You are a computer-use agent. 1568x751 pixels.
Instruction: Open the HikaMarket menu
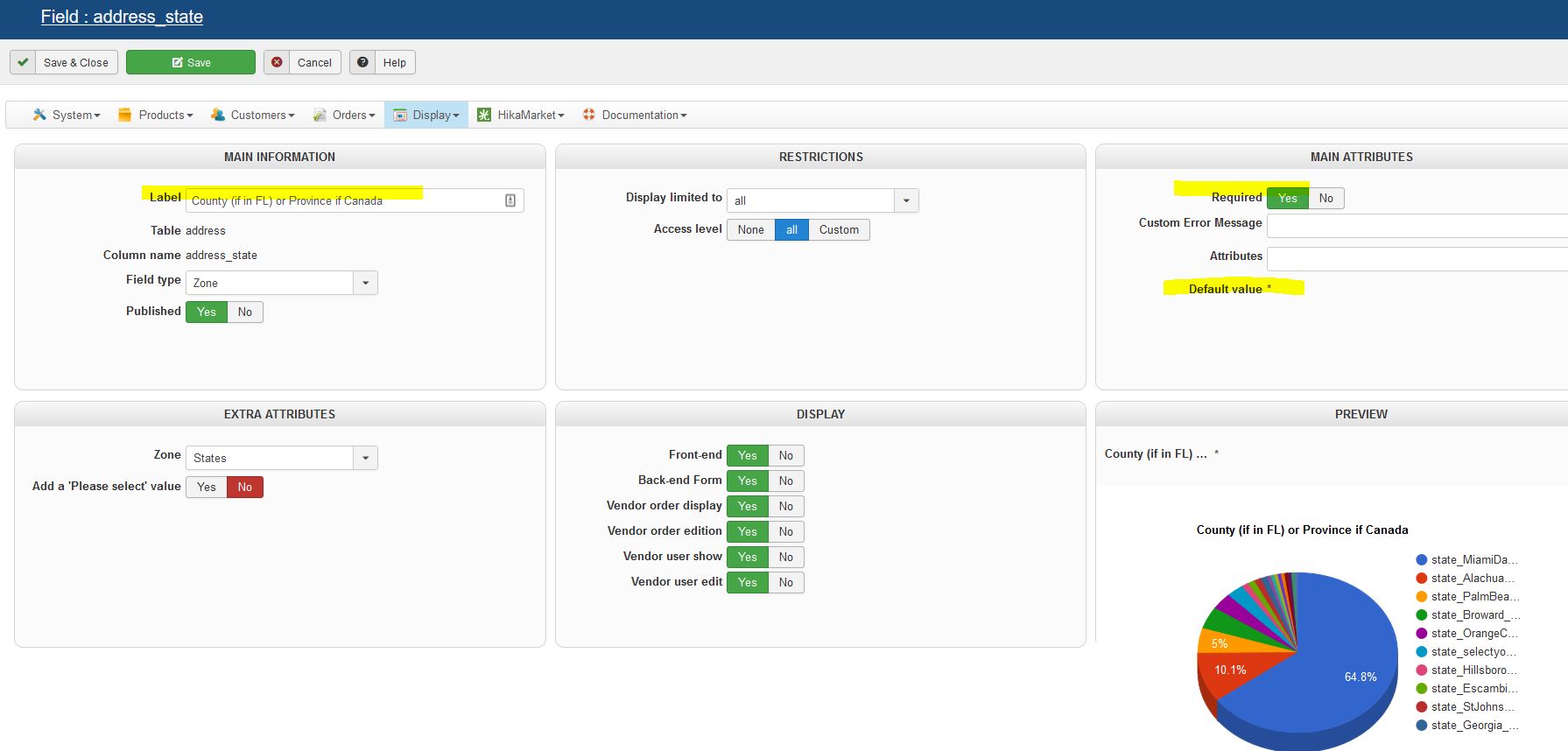pyautogui.click(x=521, y=115)
